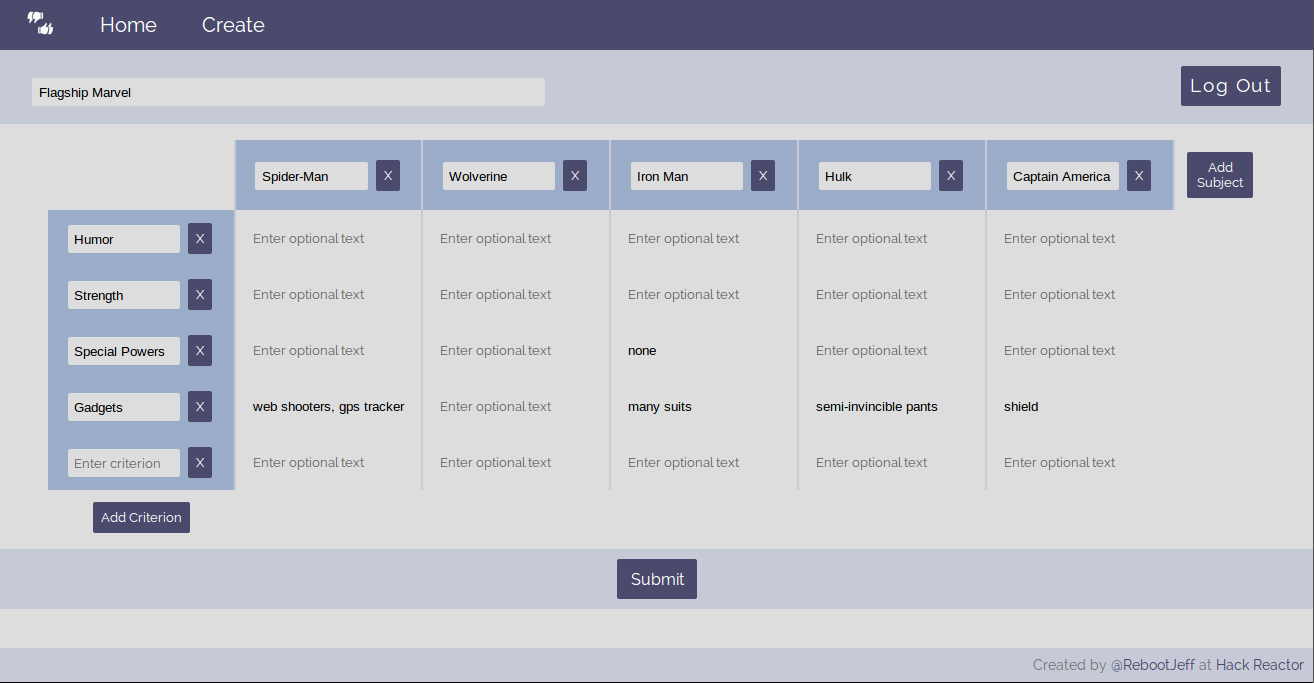
Task: Edit the Hulk subject name field
Action: click(x=875, y=176)
